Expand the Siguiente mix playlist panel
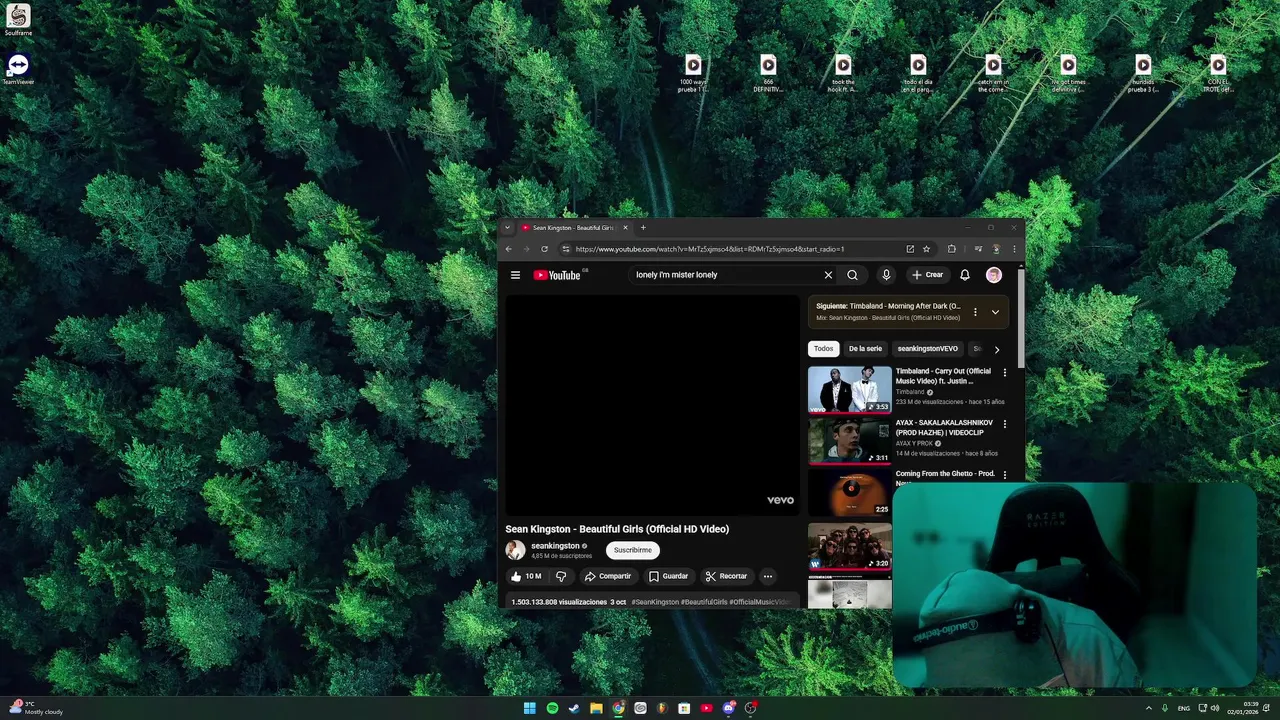The height and width of the screenshot is (720, 1280). tap(995, 312)
